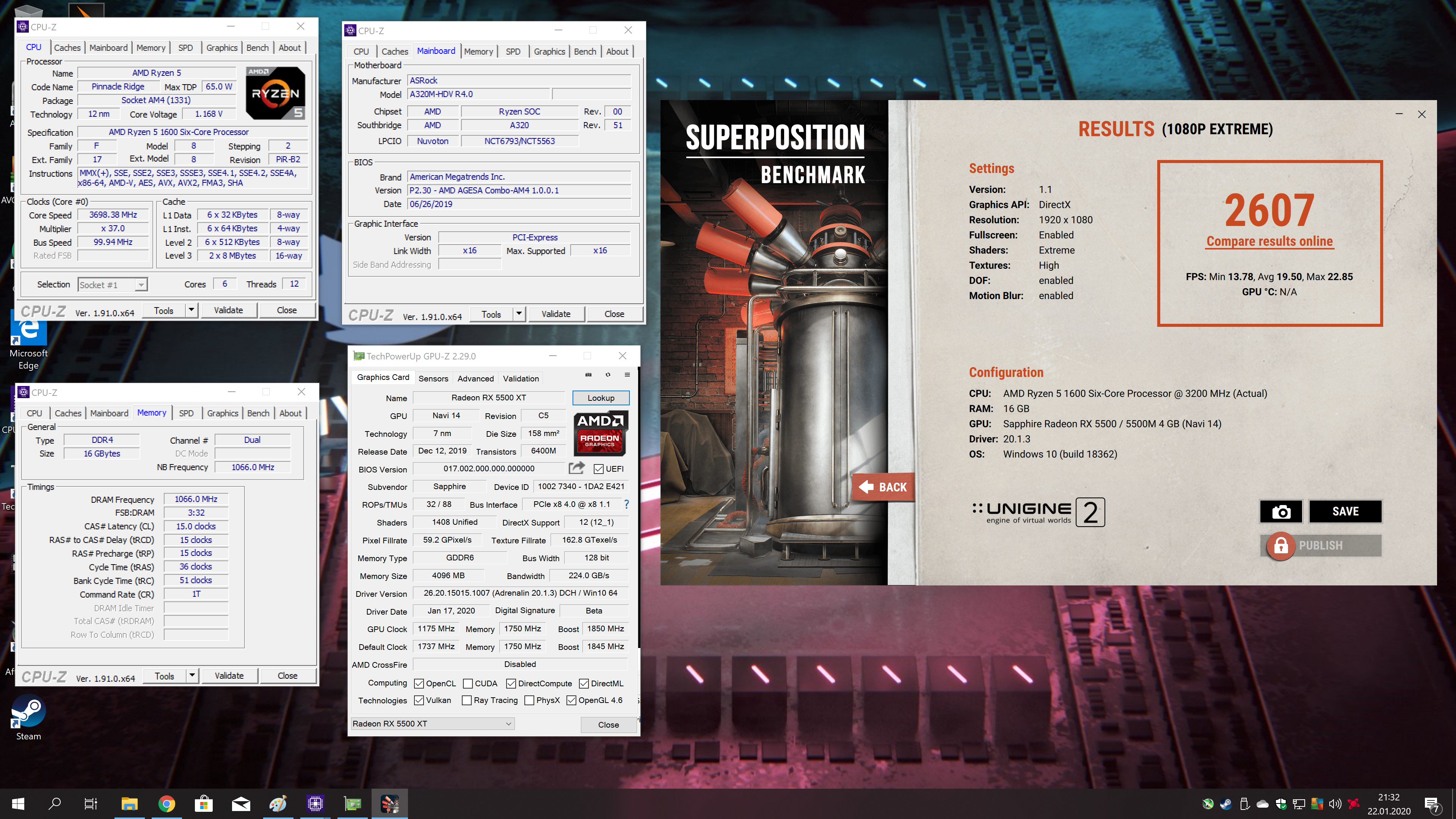This screenshot has width=1456, height=819.
Task: Toggle the Vulkan checkbox
Action: pos(419,700)
